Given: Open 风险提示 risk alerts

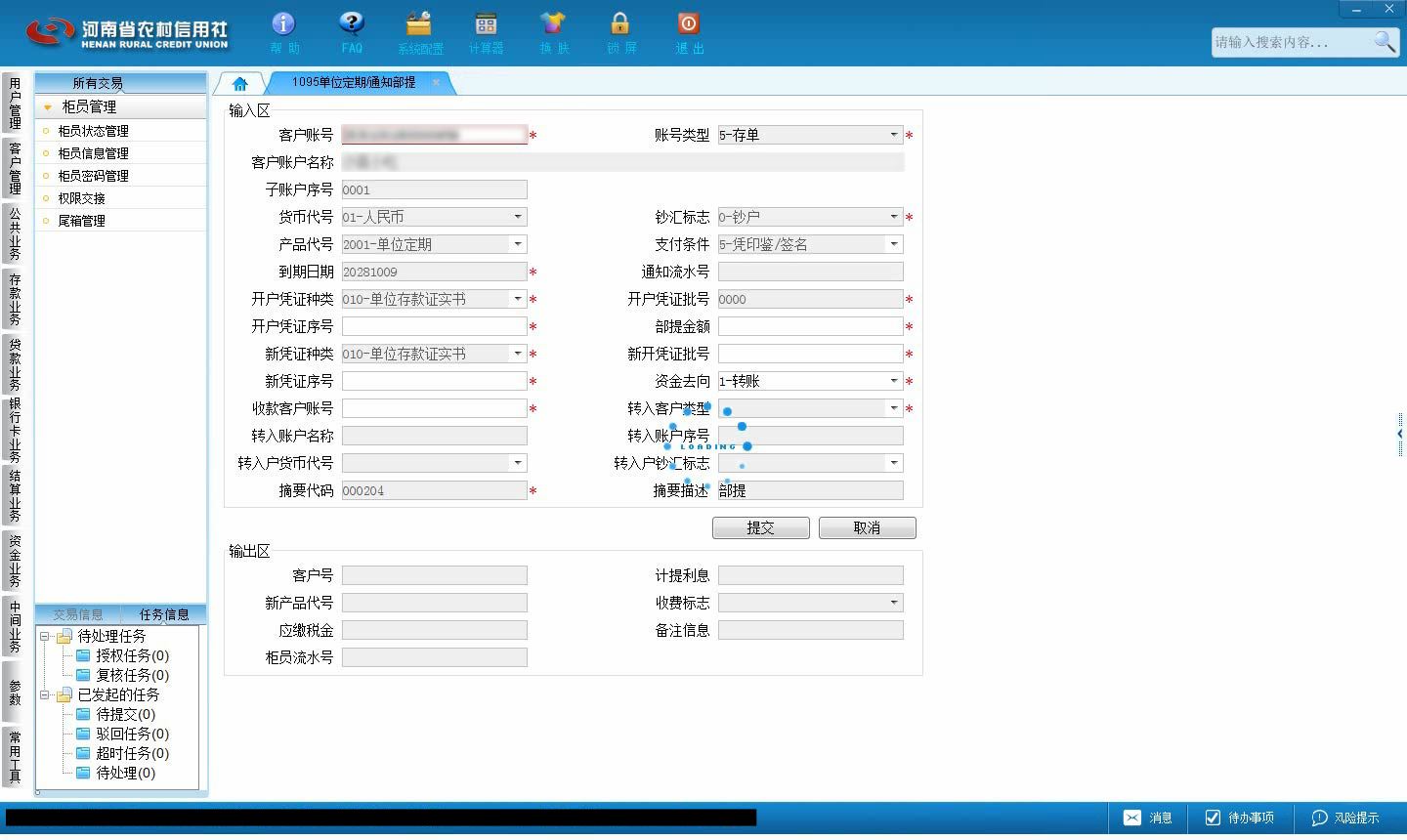Looking at the screenshot, I should [x=1345, y=818].
